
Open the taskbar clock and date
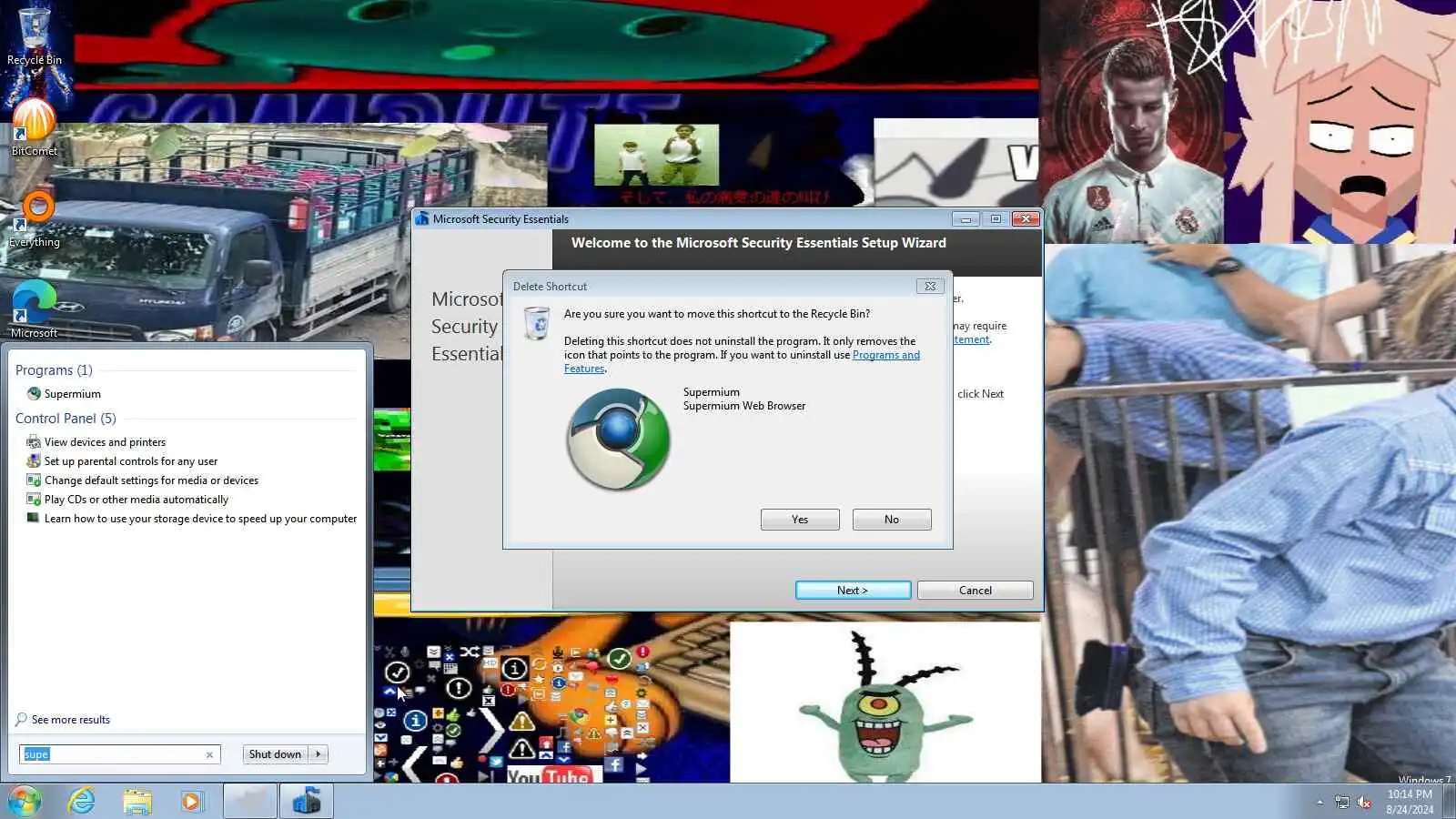click(x=1410, y=802)
